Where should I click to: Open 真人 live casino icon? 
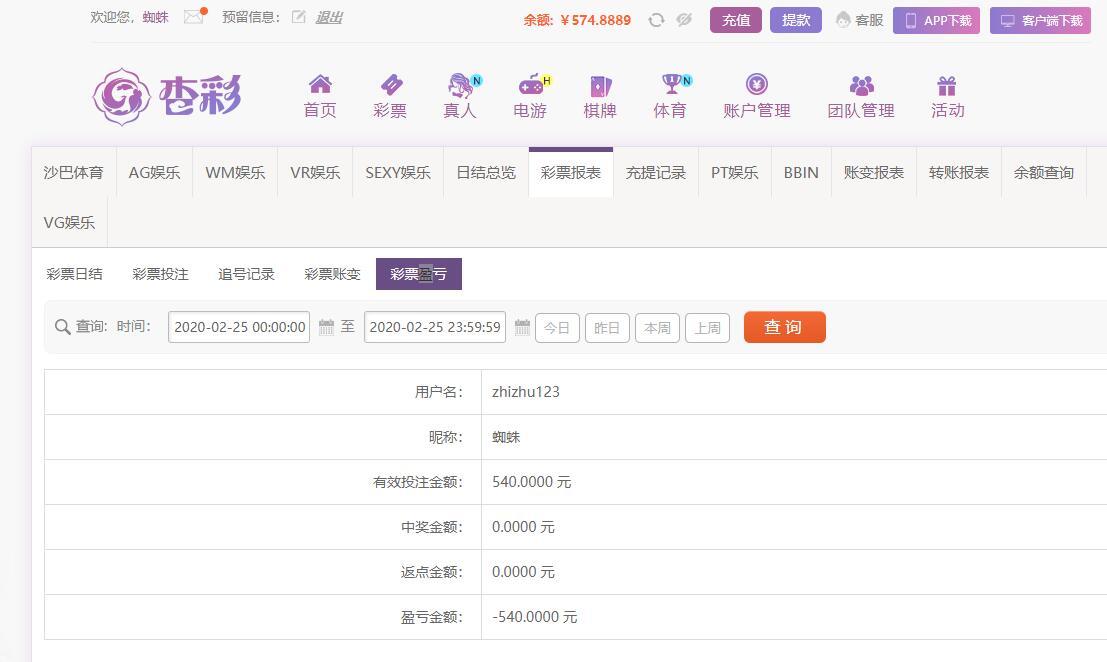tap(462, 85)
